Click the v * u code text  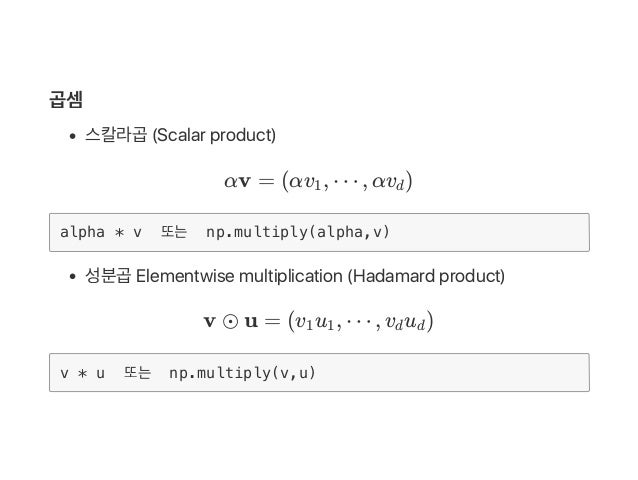(83, 373)
